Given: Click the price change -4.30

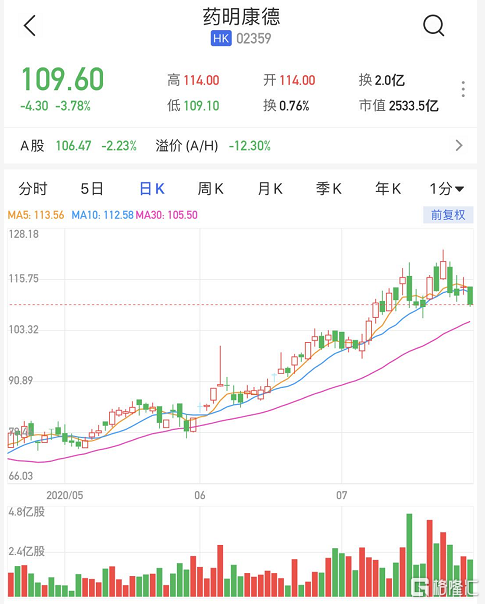Looking at the screenshot, I should tap(34, 106).
